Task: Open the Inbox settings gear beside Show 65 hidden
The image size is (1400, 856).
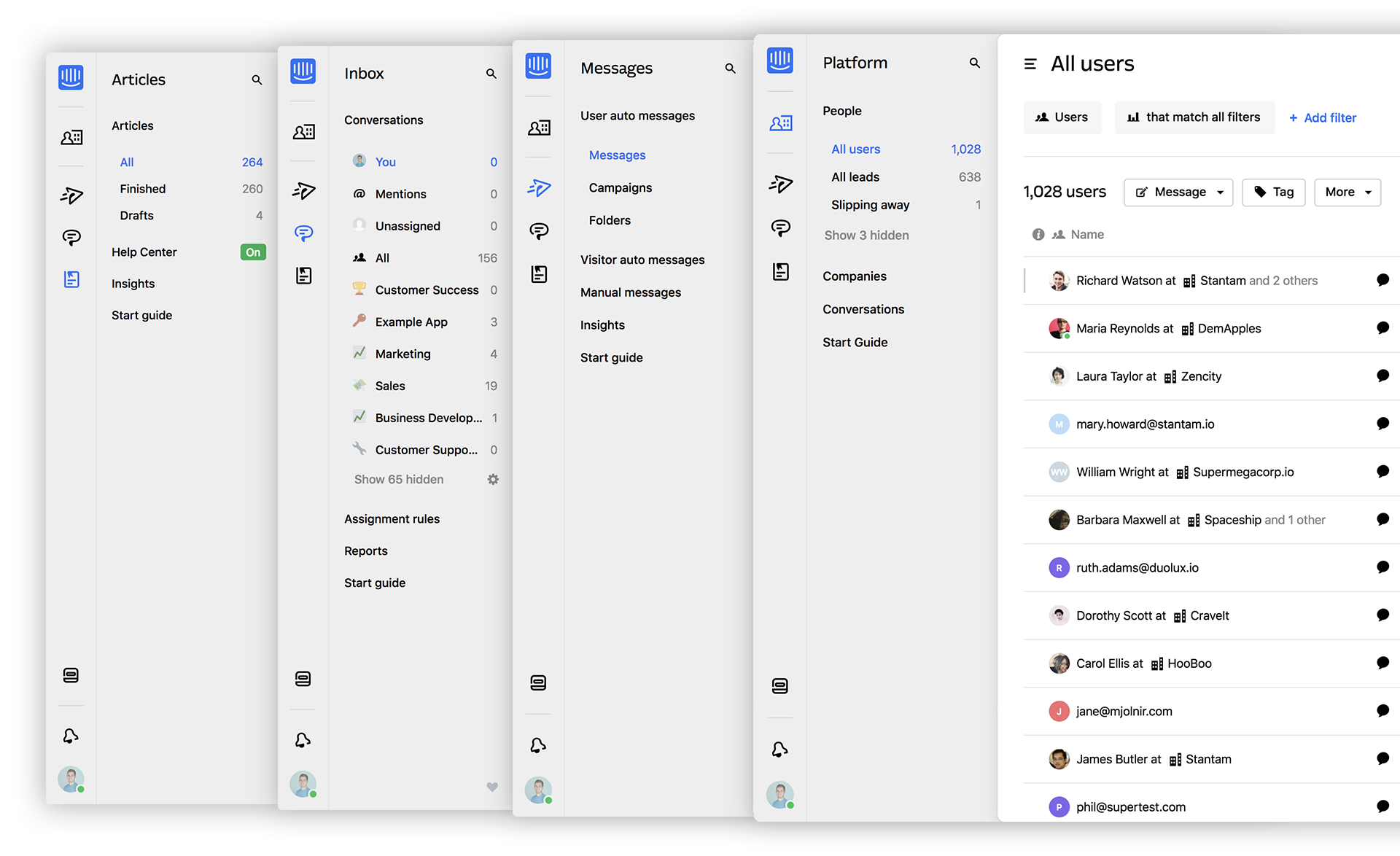Action: (x=493, y=480)
